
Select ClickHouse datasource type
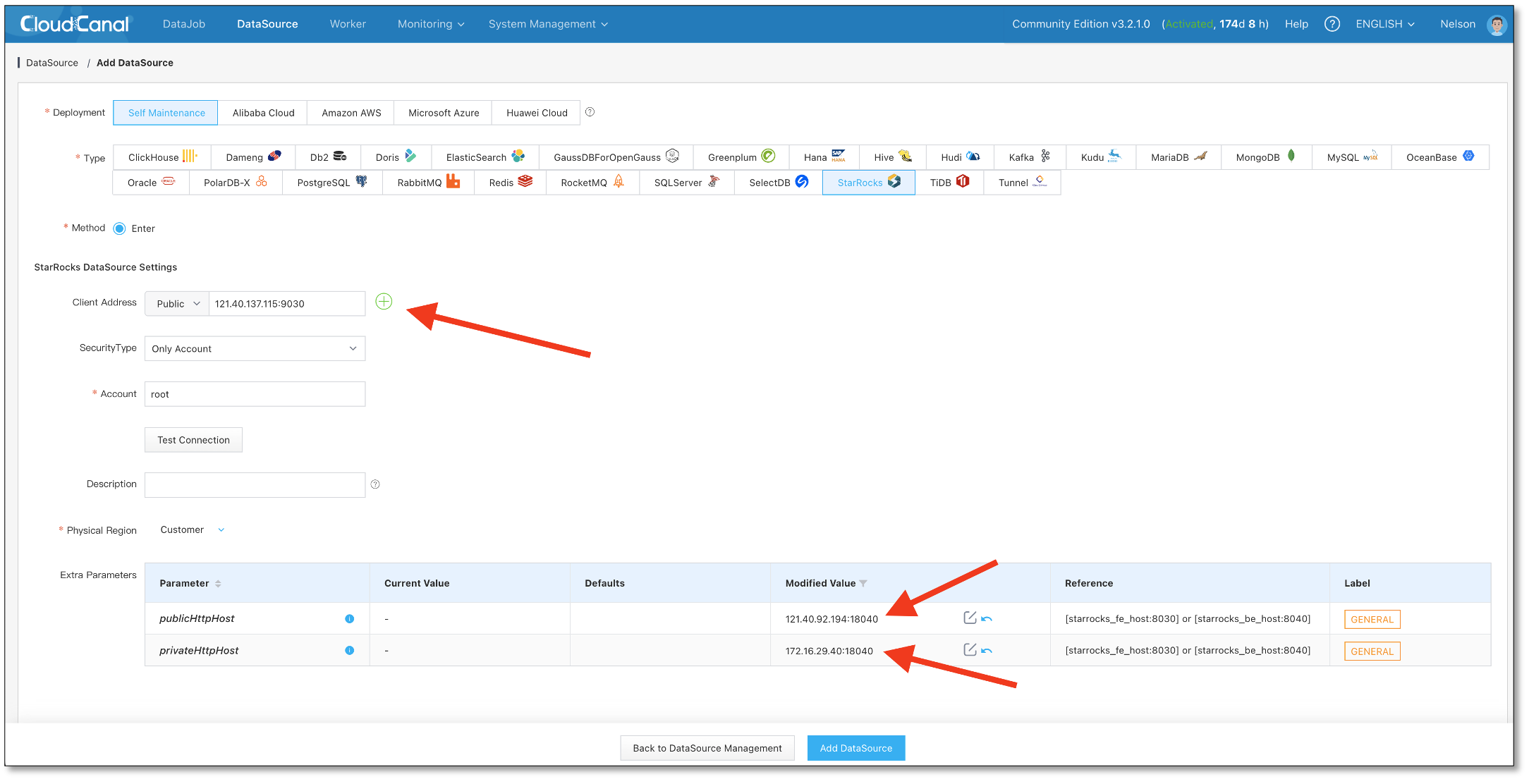[162, 157]
